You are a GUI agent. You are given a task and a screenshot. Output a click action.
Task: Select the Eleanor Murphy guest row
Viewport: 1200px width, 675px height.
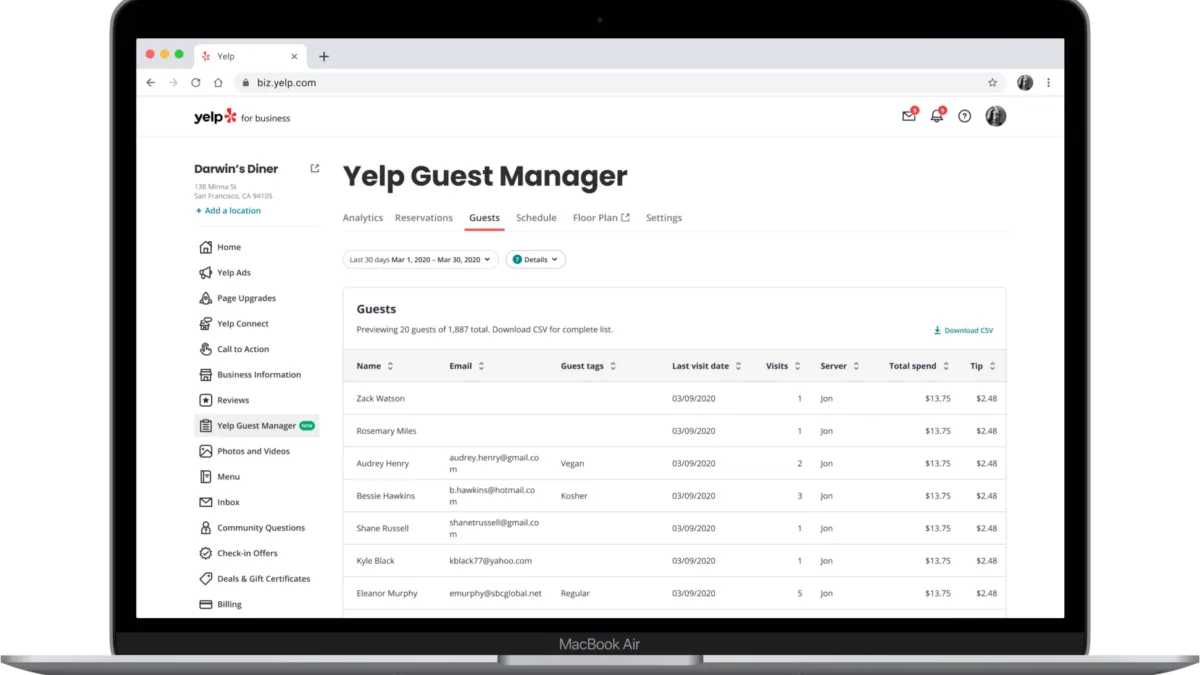pyautogui.click(x=675, y=593)
